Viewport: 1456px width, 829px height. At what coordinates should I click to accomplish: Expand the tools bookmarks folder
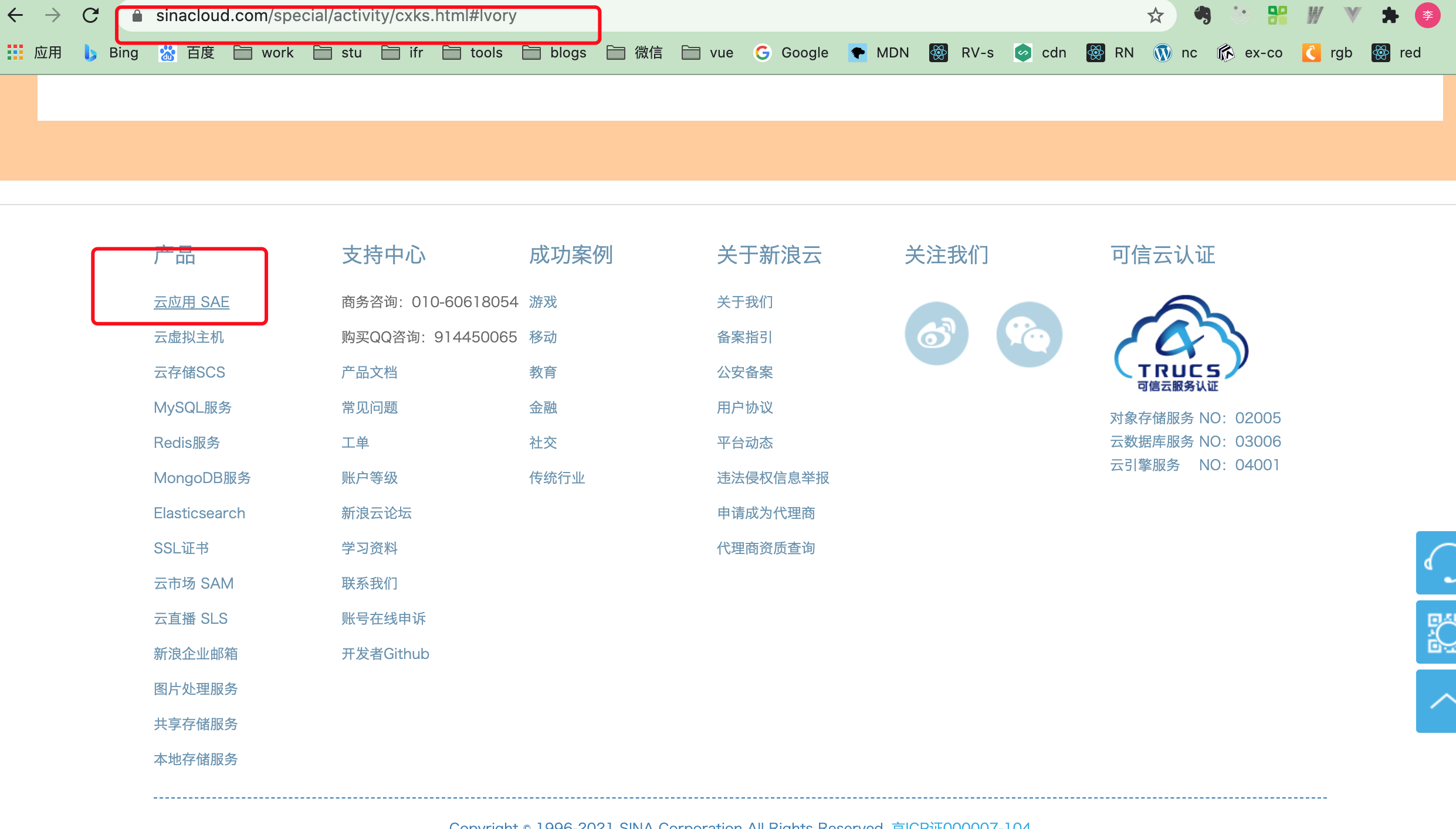(x=472, y=53)
